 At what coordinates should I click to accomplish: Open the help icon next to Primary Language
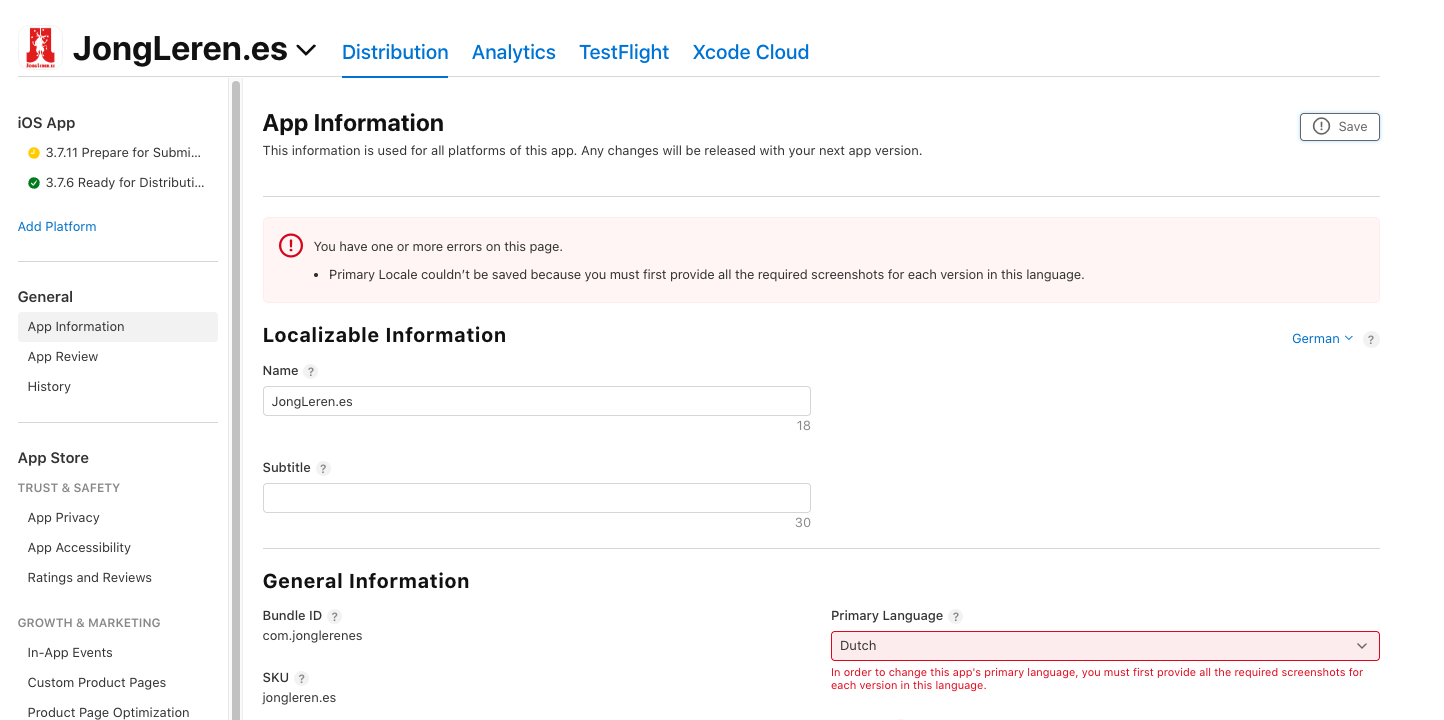click(x=956, y=616)
